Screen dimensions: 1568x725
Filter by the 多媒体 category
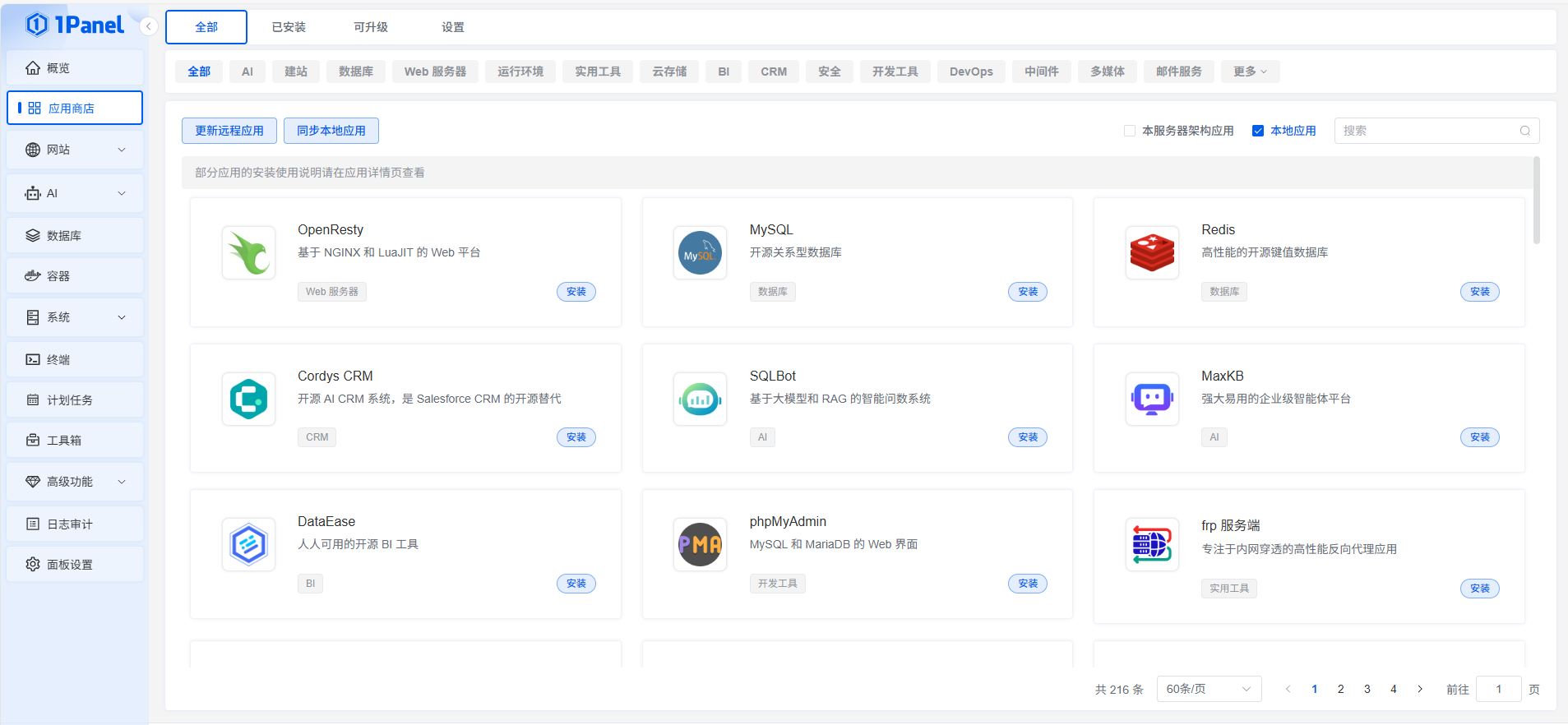pyautogui.click(x=1108, y=72)
